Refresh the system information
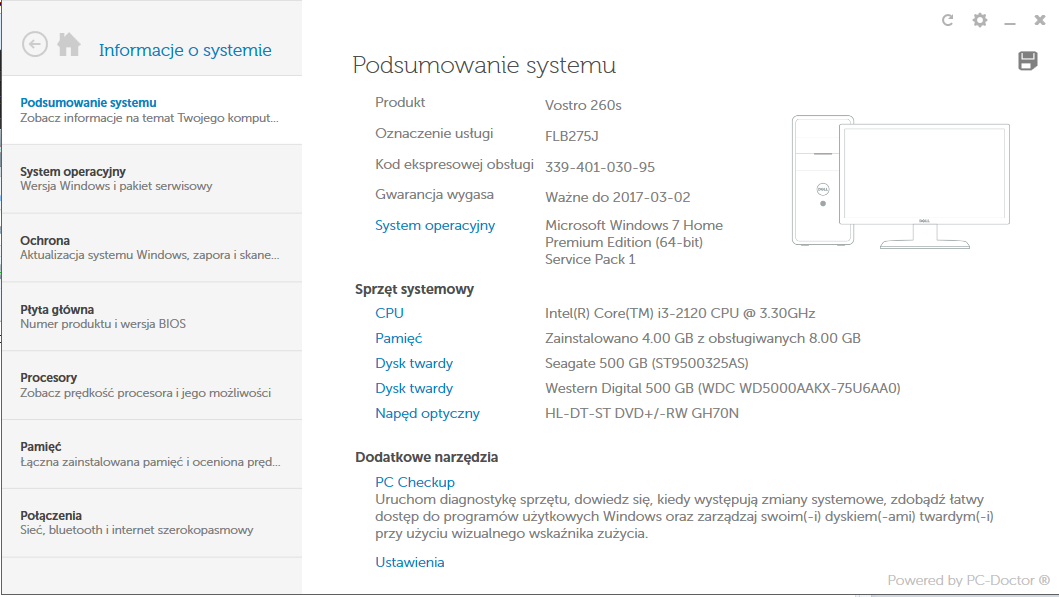This screenshot has width=1059, height=597. click(948, 20)
